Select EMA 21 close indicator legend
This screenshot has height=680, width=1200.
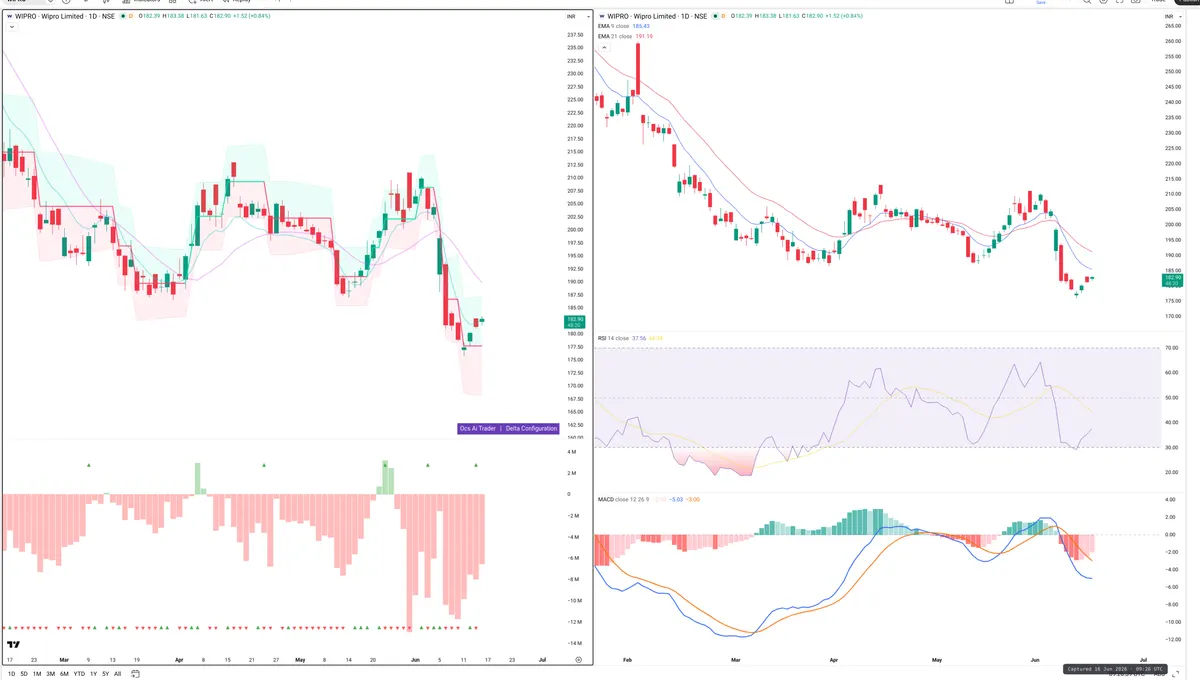tap(616, 36)
